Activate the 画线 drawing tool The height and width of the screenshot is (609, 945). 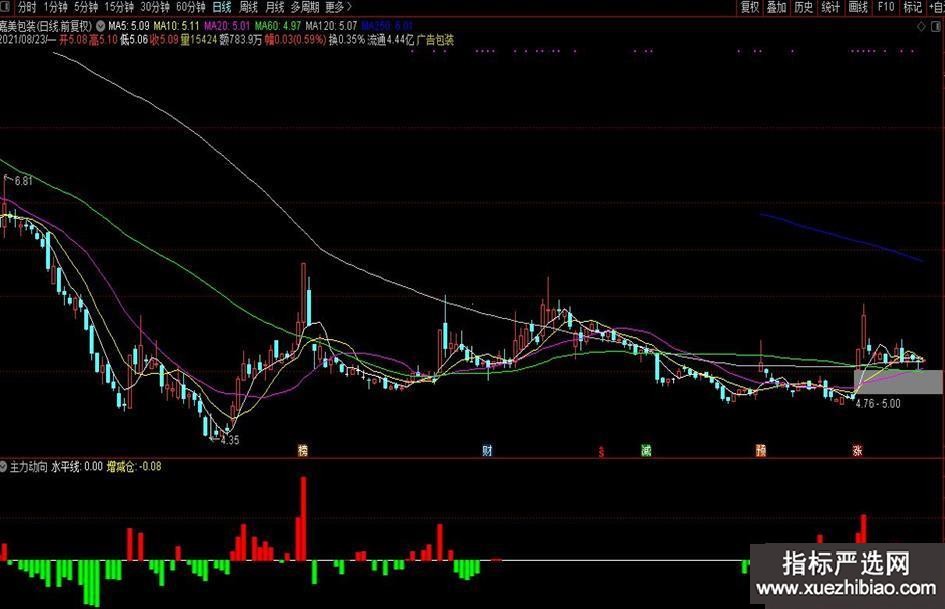(x=858, y=7)
